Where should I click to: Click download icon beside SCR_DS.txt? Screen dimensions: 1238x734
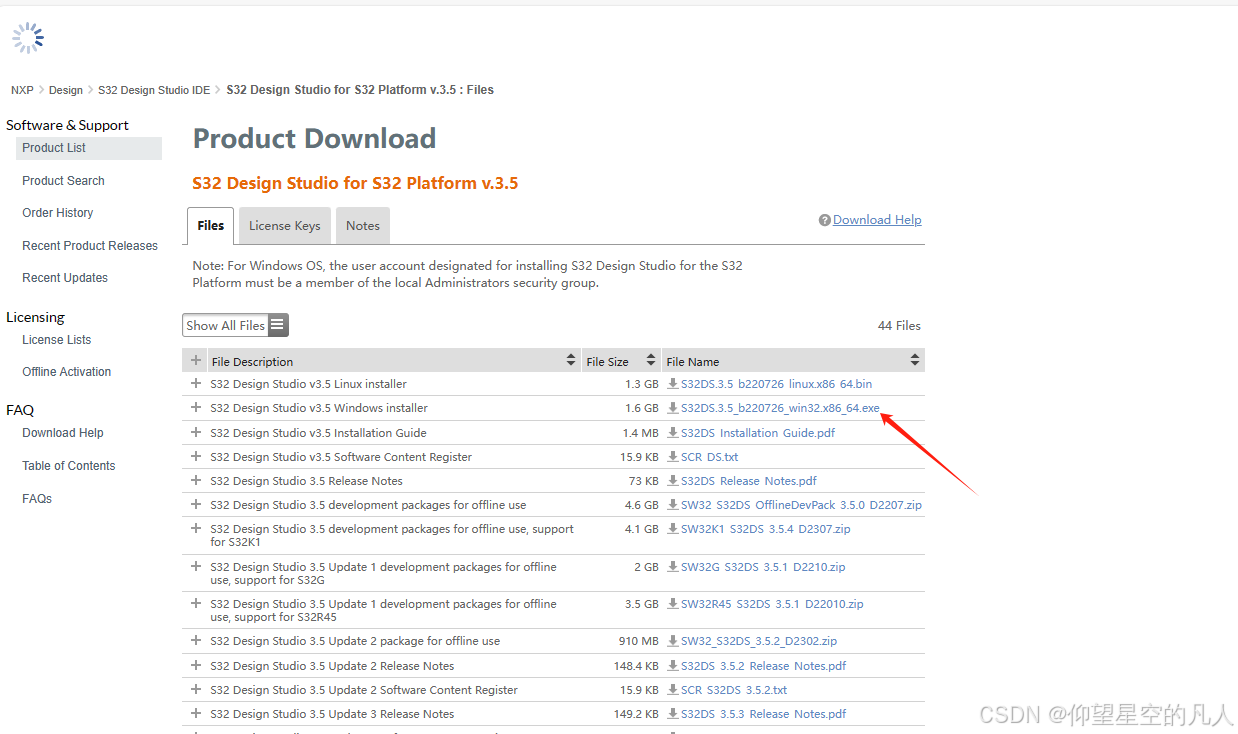point(673,457)
